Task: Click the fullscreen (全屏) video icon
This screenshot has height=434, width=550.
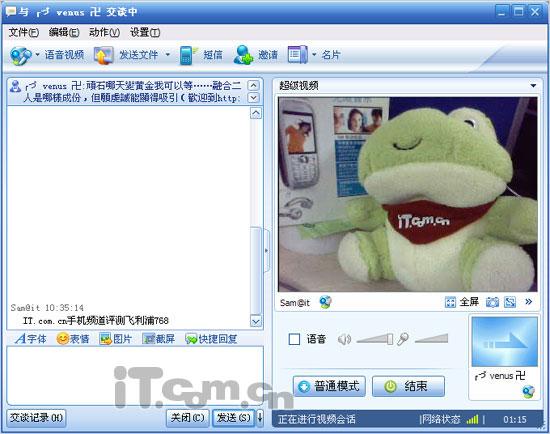Action: pos(450,302)
